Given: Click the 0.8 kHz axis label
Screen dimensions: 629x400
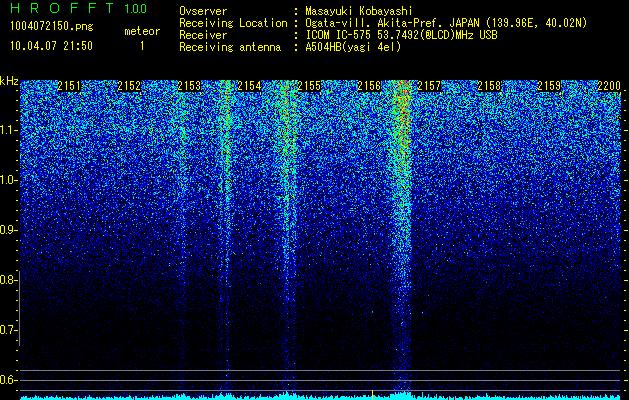Looking at the screenshot, I should click(x=8, y=280).
